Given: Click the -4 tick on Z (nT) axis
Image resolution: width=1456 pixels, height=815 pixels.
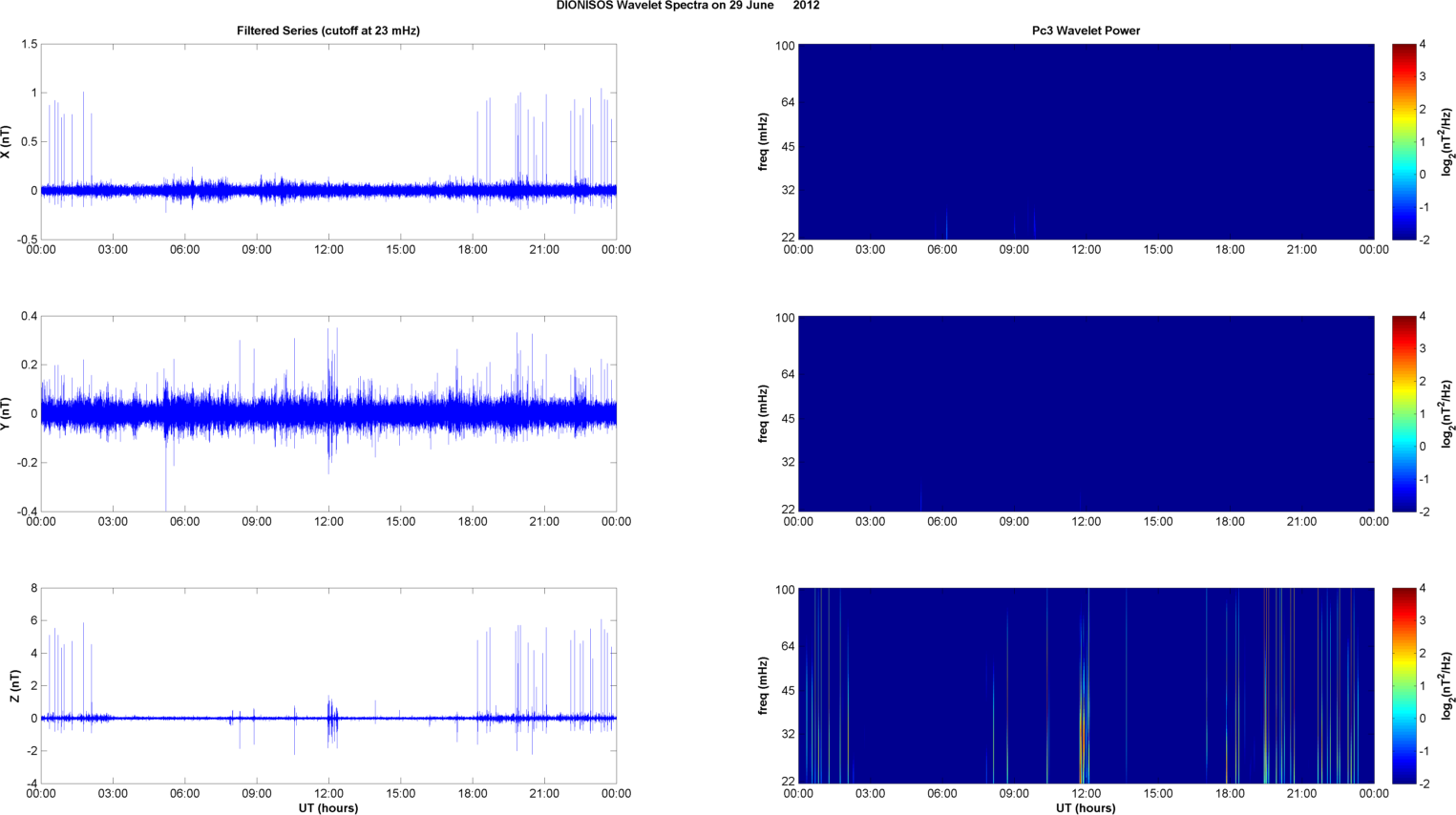Looking at the screenshot, I should 32,784.
